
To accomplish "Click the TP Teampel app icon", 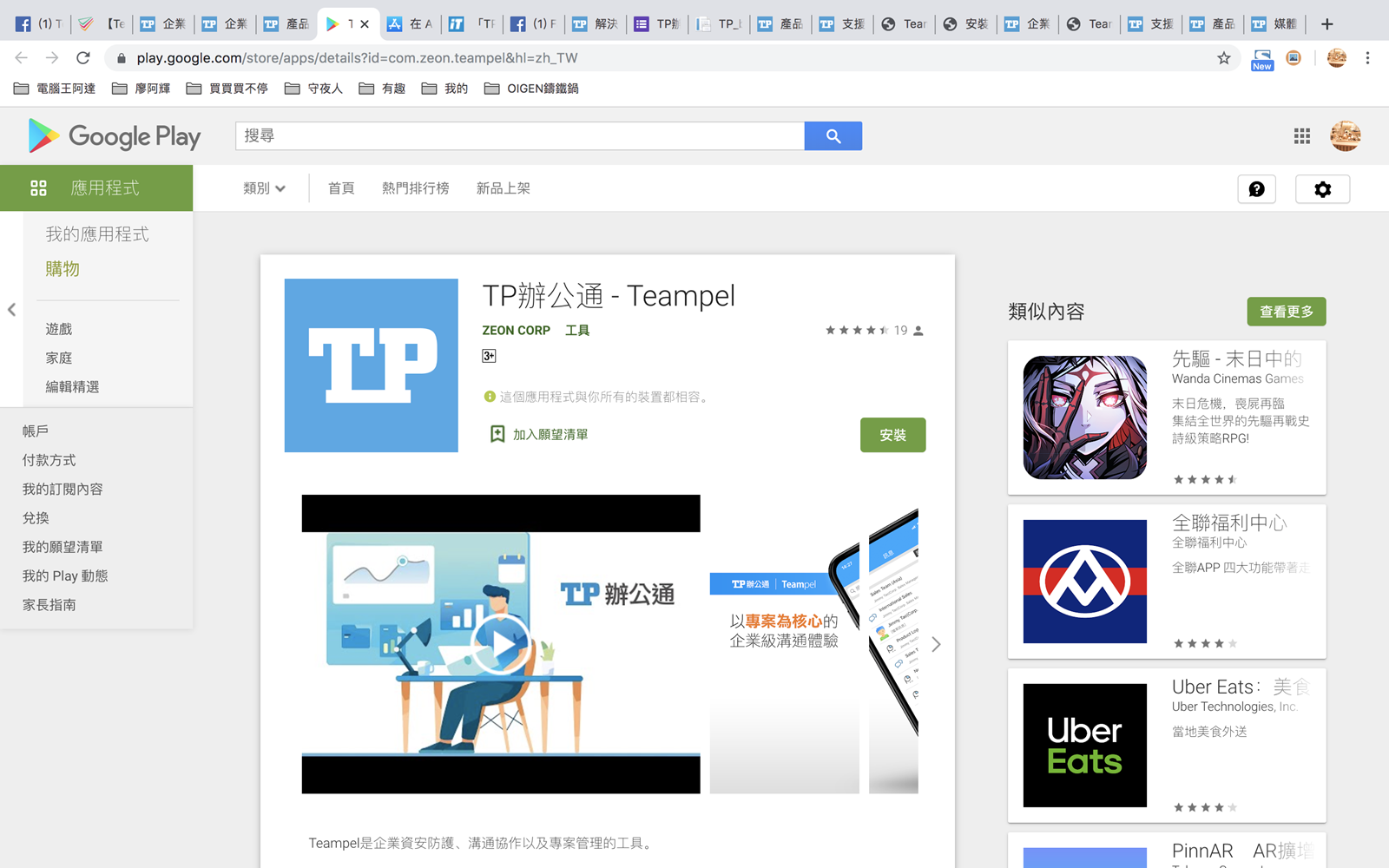I will [372, 365].
